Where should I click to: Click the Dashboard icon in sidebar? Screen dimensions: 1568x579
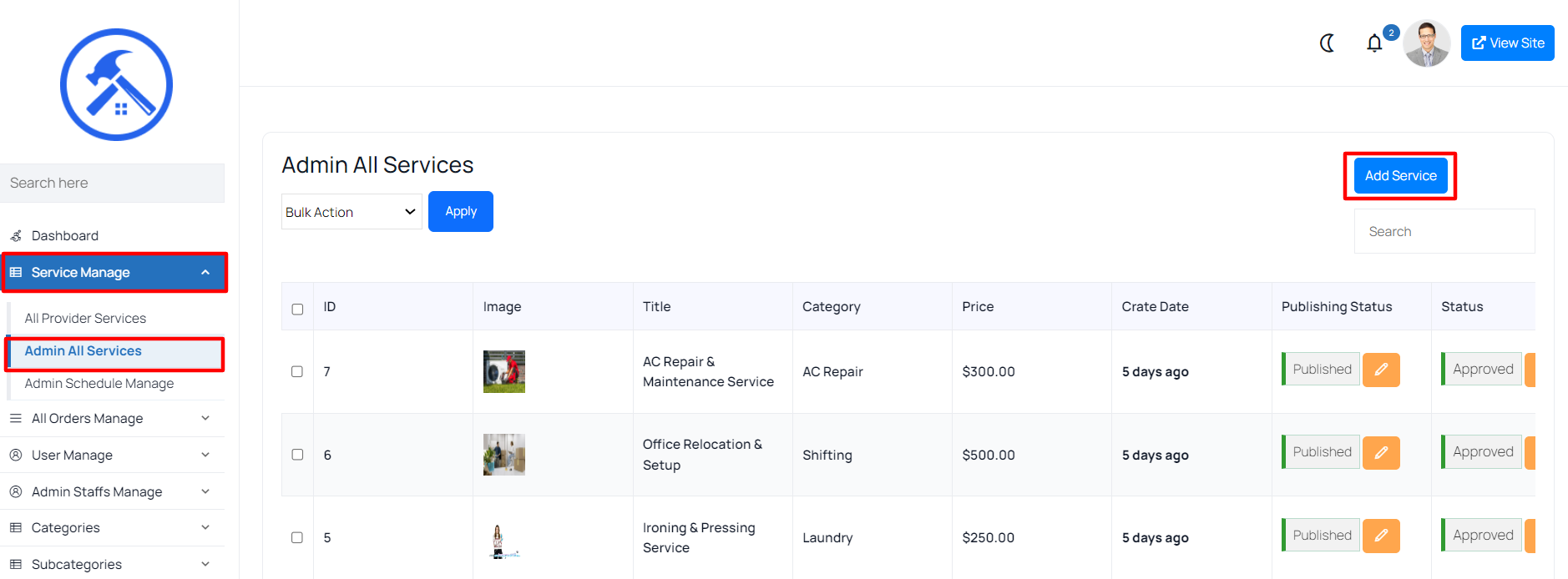click(16, 236)
